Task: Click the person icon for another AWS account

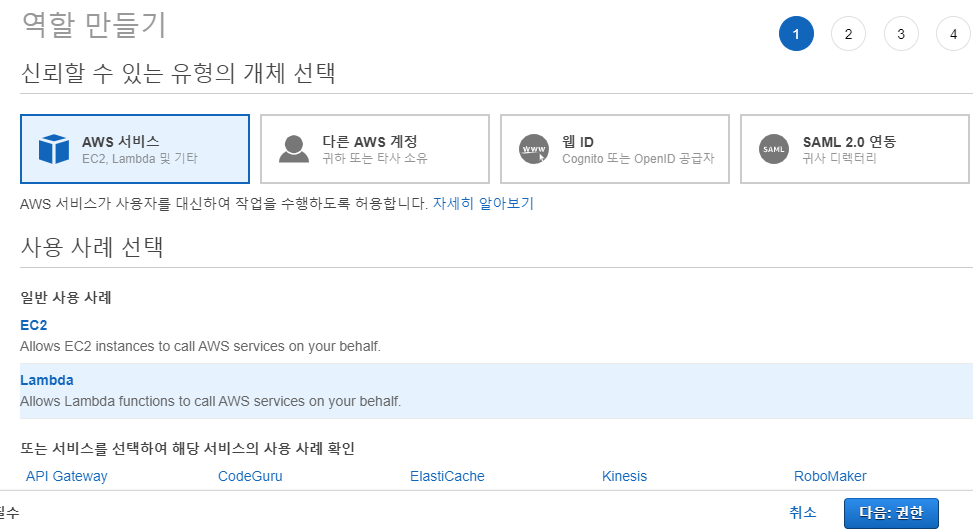Action: pos(294,149)
